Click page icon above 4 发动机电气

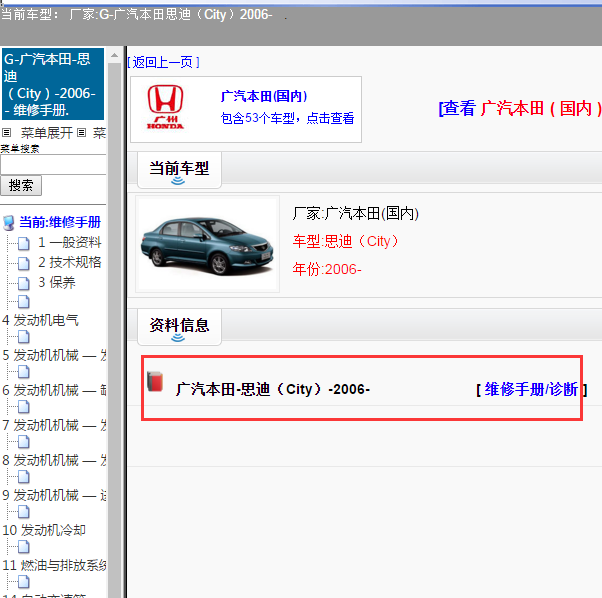coord(23,302)
